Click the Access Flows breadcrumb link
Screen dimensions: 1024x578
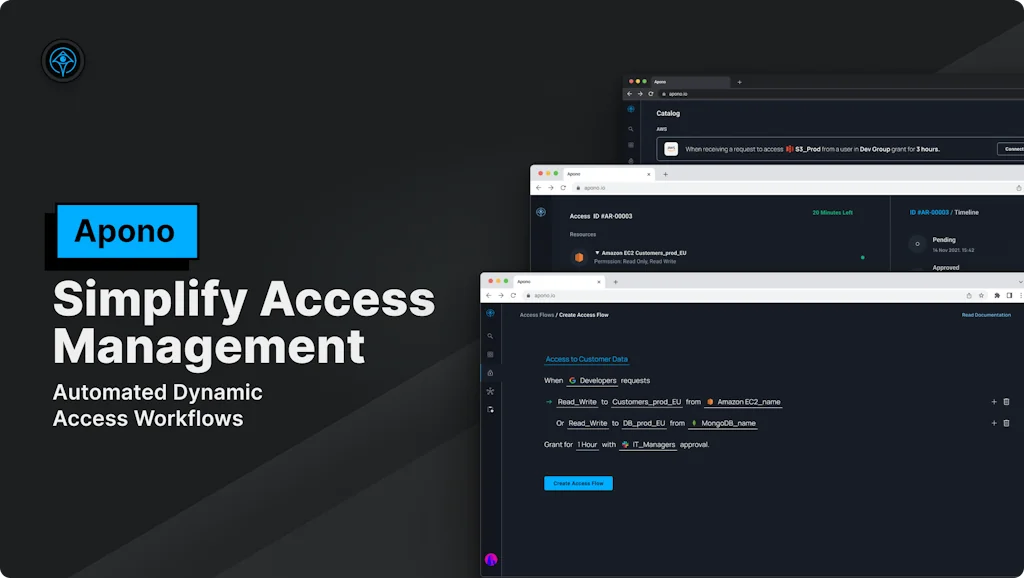[537, 315]
